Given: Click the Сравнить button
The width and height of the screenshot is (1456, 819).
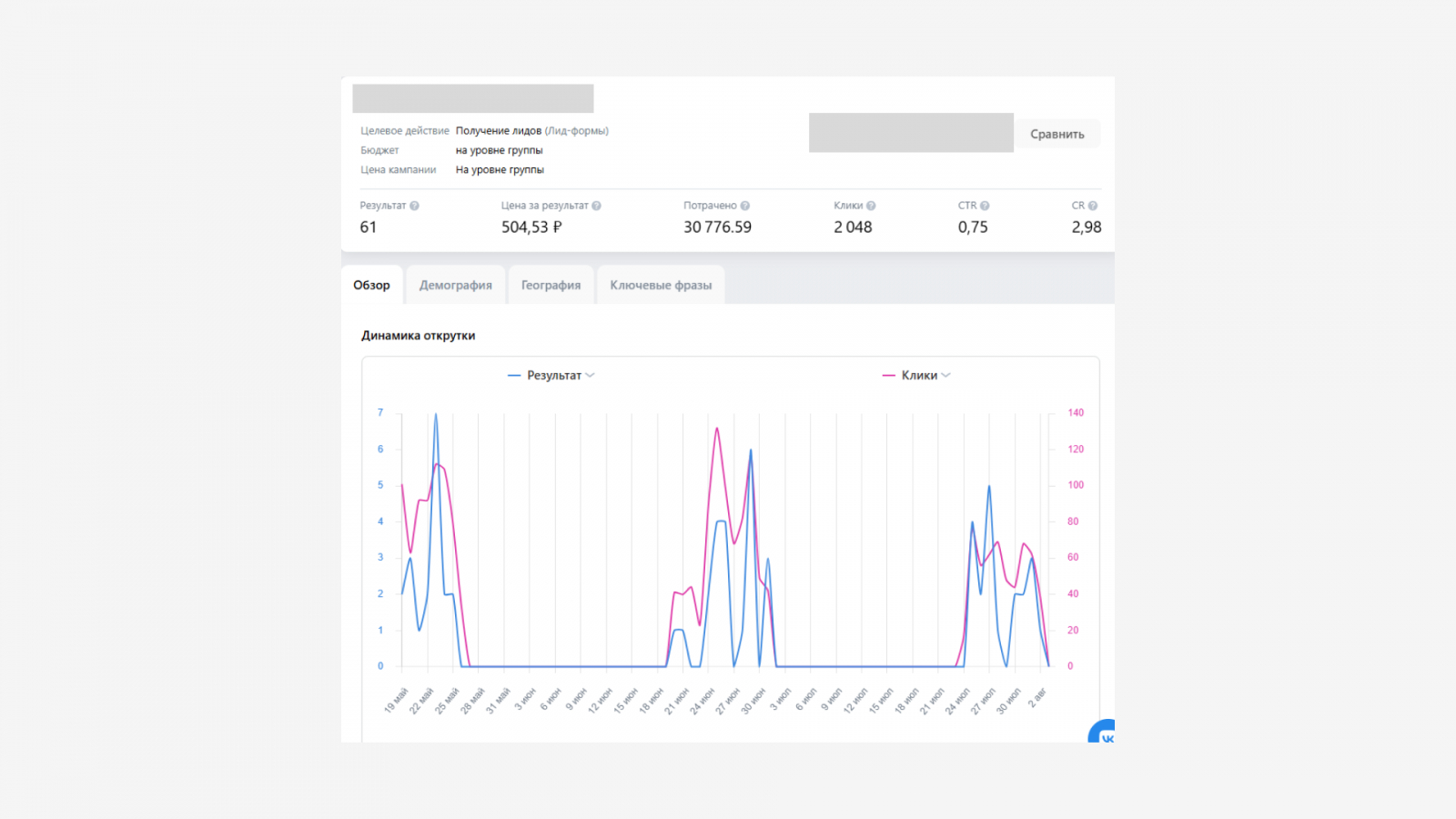Looking at the screenshot, I should (x=1057, y=134).
